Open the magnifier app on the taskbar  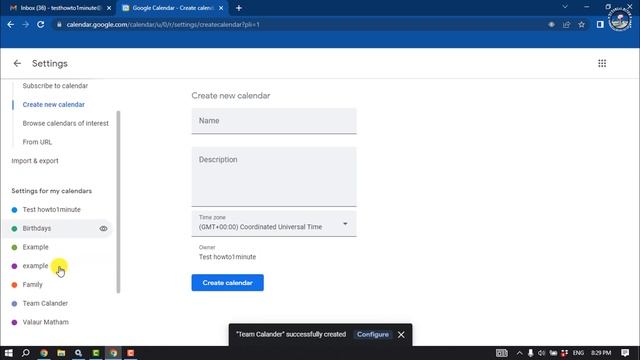(78, 353)
